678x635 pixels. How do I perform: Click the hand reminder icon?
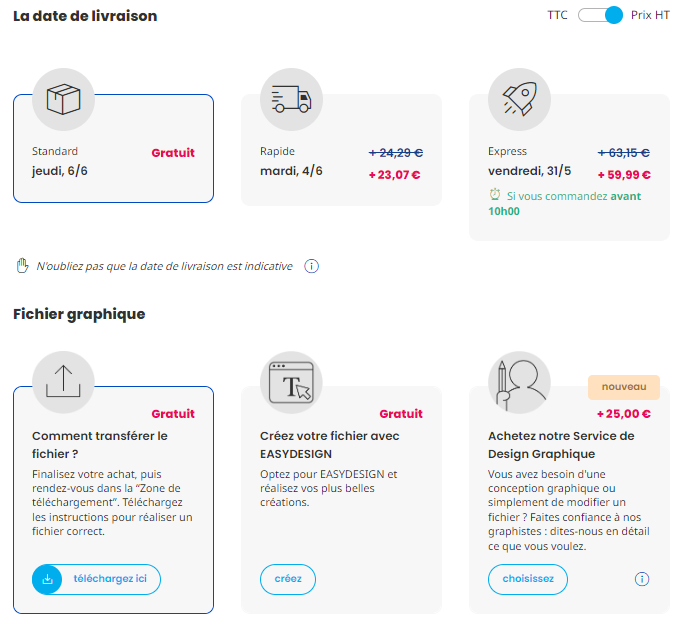click(22, 266)
